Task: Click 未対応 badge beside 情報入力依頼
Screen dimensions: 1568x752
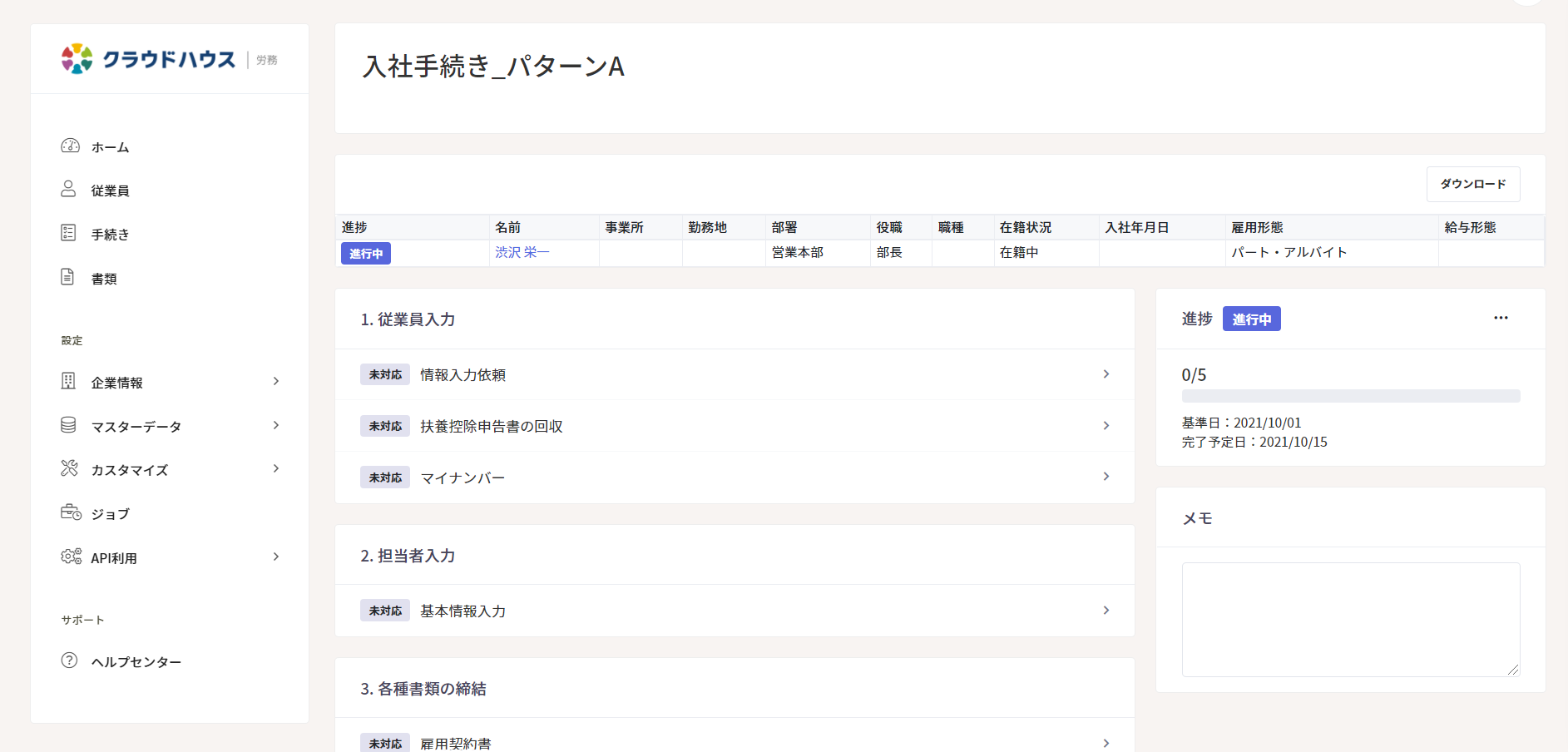Action: click(385, 374)
